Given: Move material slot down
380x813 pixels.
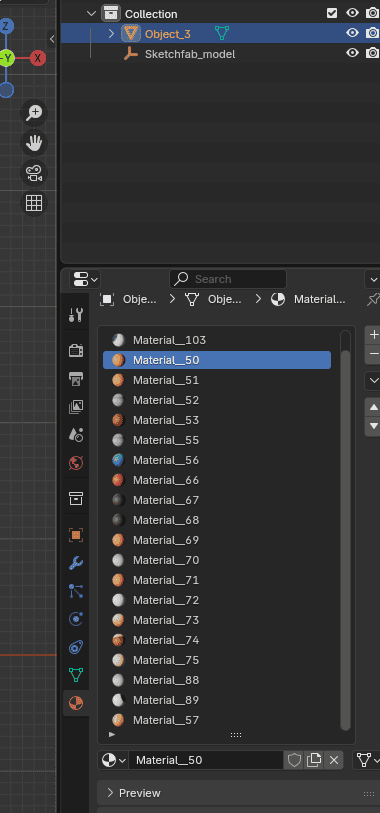Looking at the screenshot, I should 373,427.
